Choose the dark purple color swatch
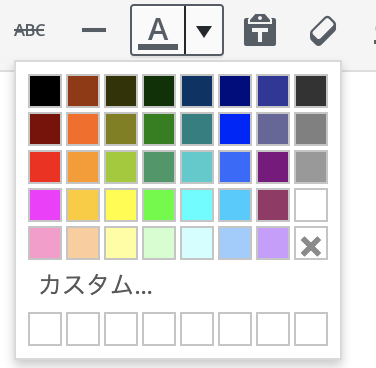This screenshot has height=368, width=376. pyautogui.click(x=273, y=167)
